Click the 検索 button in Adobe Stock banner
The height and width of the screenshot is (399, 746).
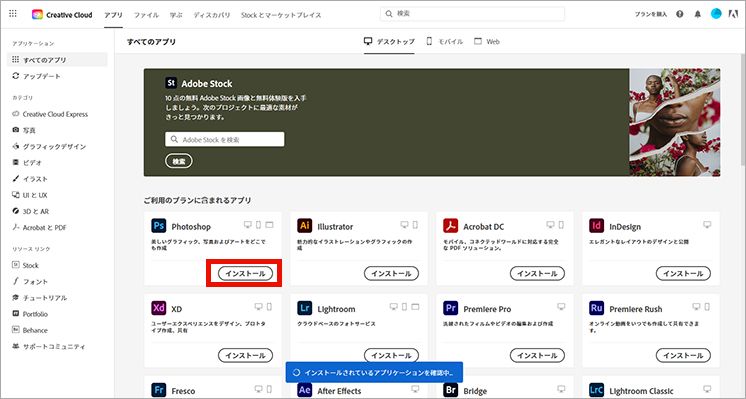pyautogui.click(x=179, y=161)
